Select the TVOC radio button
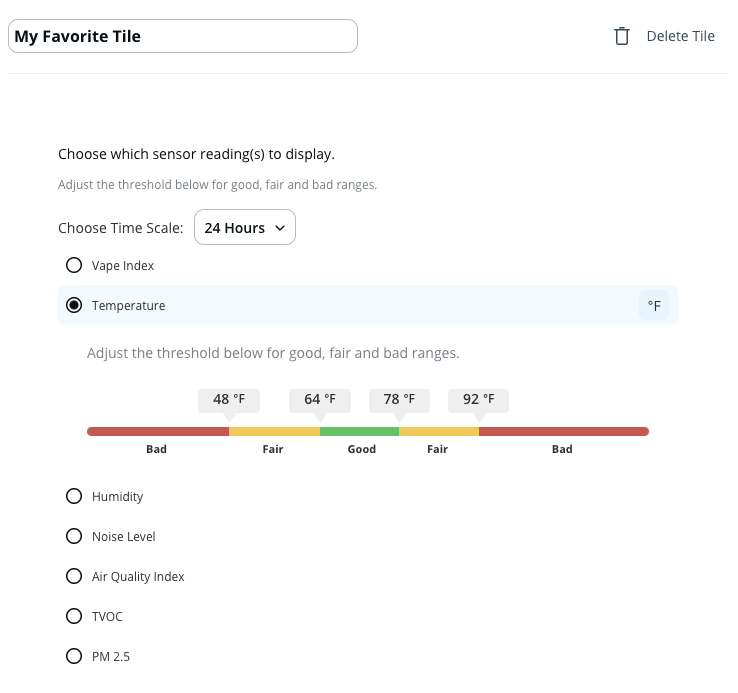 tap(74, 616)
